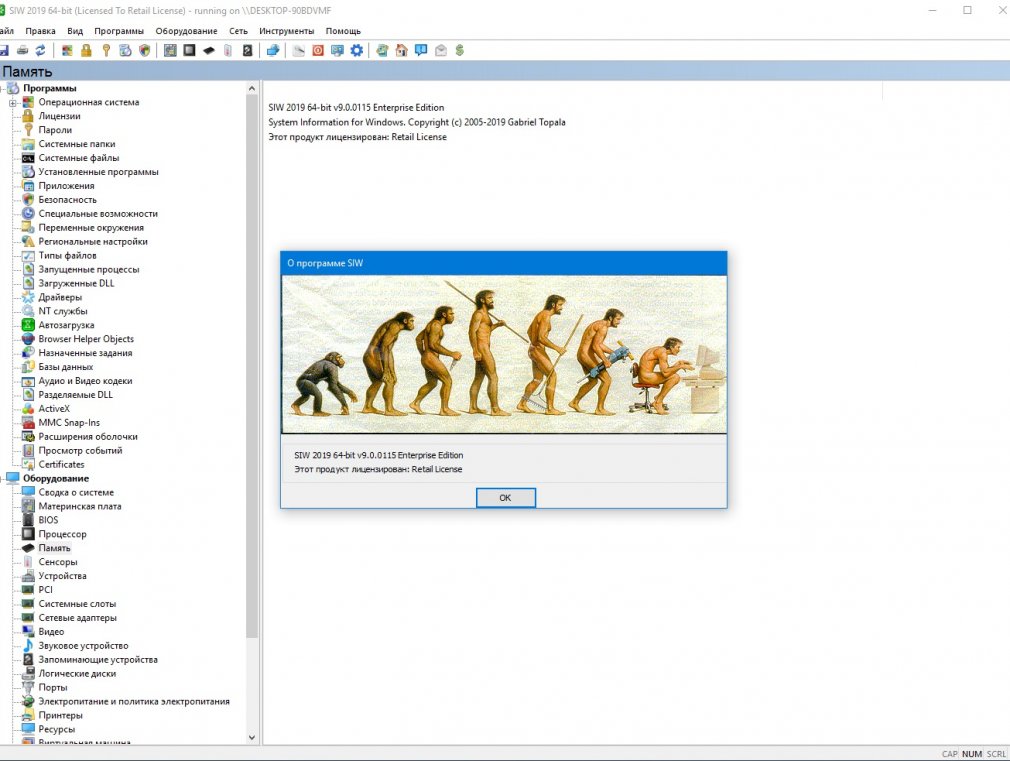
Task: Click the security shield toolbar icon
Action: tap(144, 50)
